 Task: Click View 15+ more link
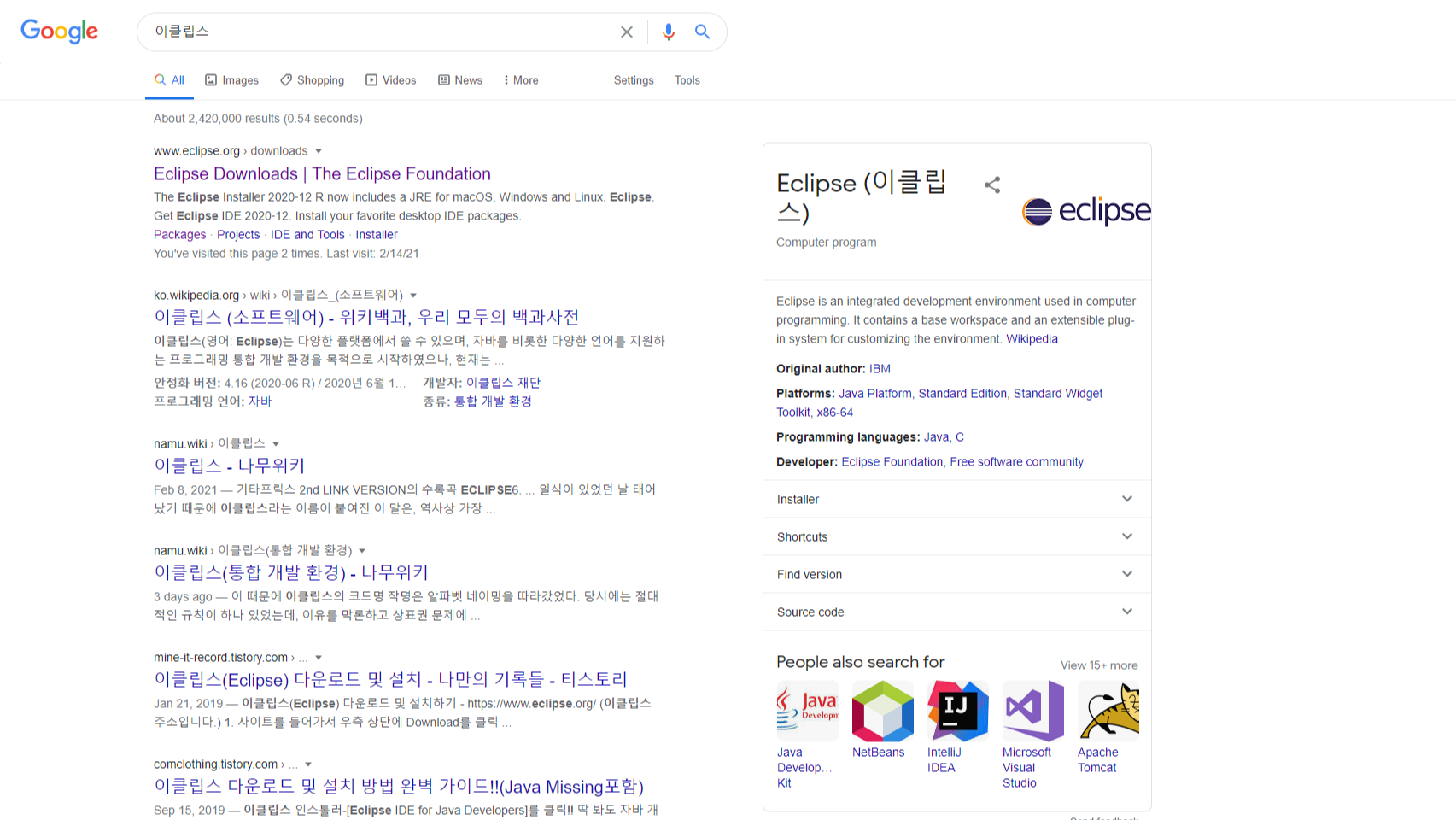[x=1099, y=665]
